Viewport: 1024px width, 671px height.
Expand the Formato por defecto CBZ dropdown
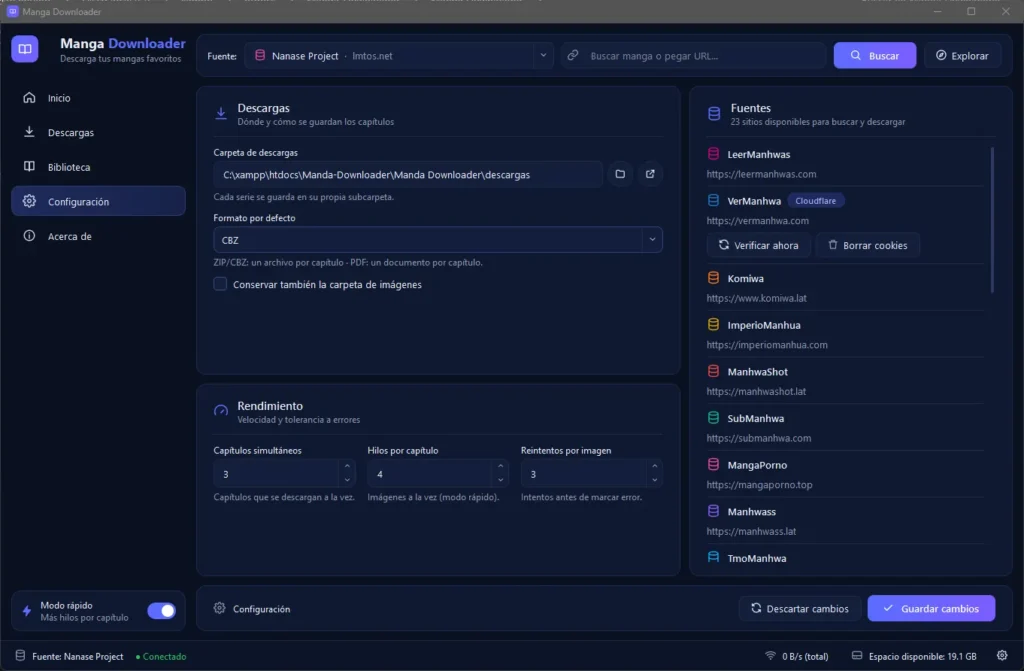[x=438, y=240]
